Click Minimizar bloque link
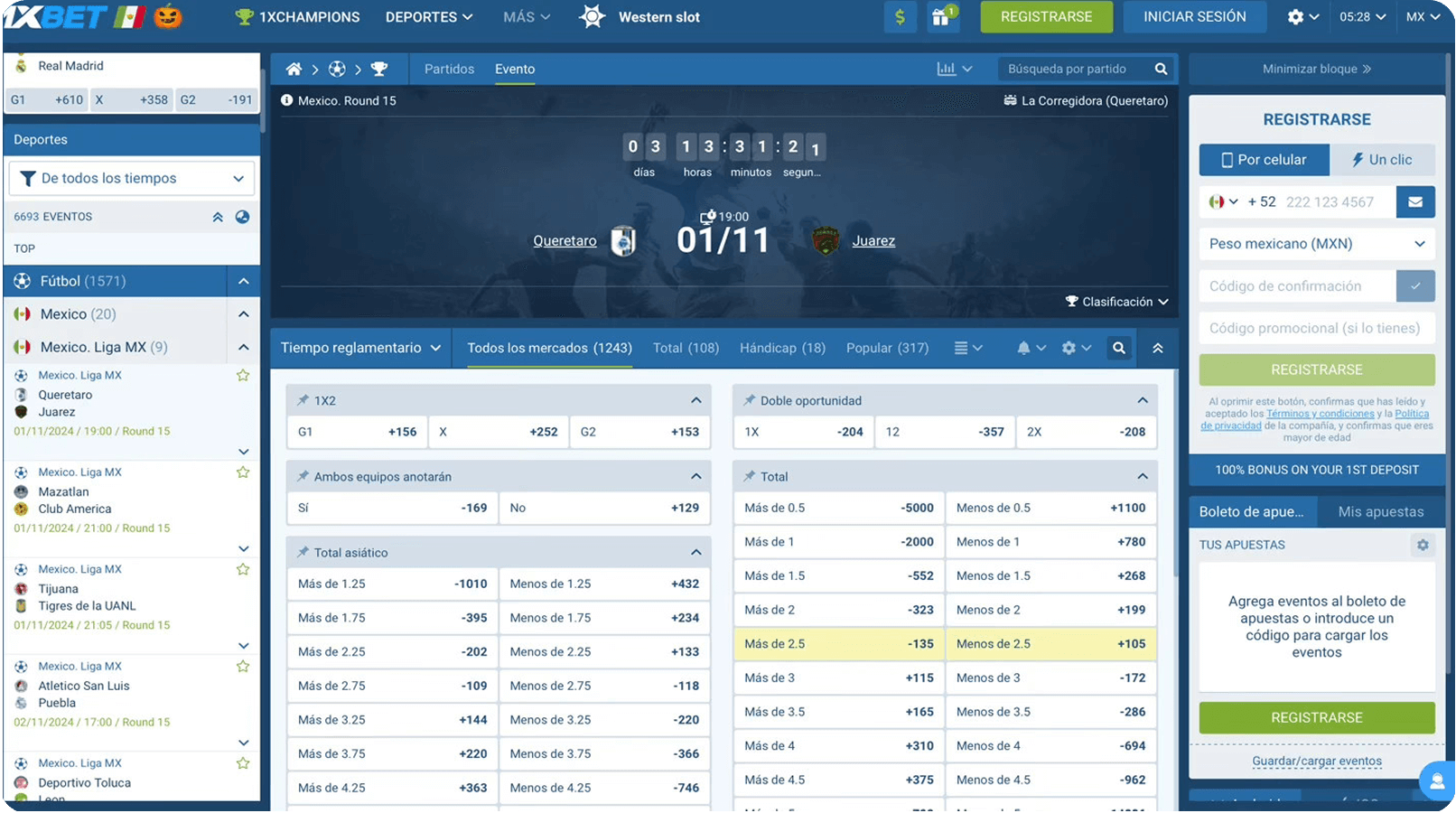Viewport: 1456px width, 813px height. click(x=1317, y=70)
